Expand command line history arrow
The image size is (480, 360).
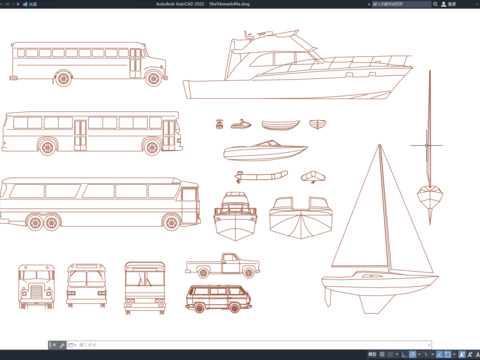[429, 345]
